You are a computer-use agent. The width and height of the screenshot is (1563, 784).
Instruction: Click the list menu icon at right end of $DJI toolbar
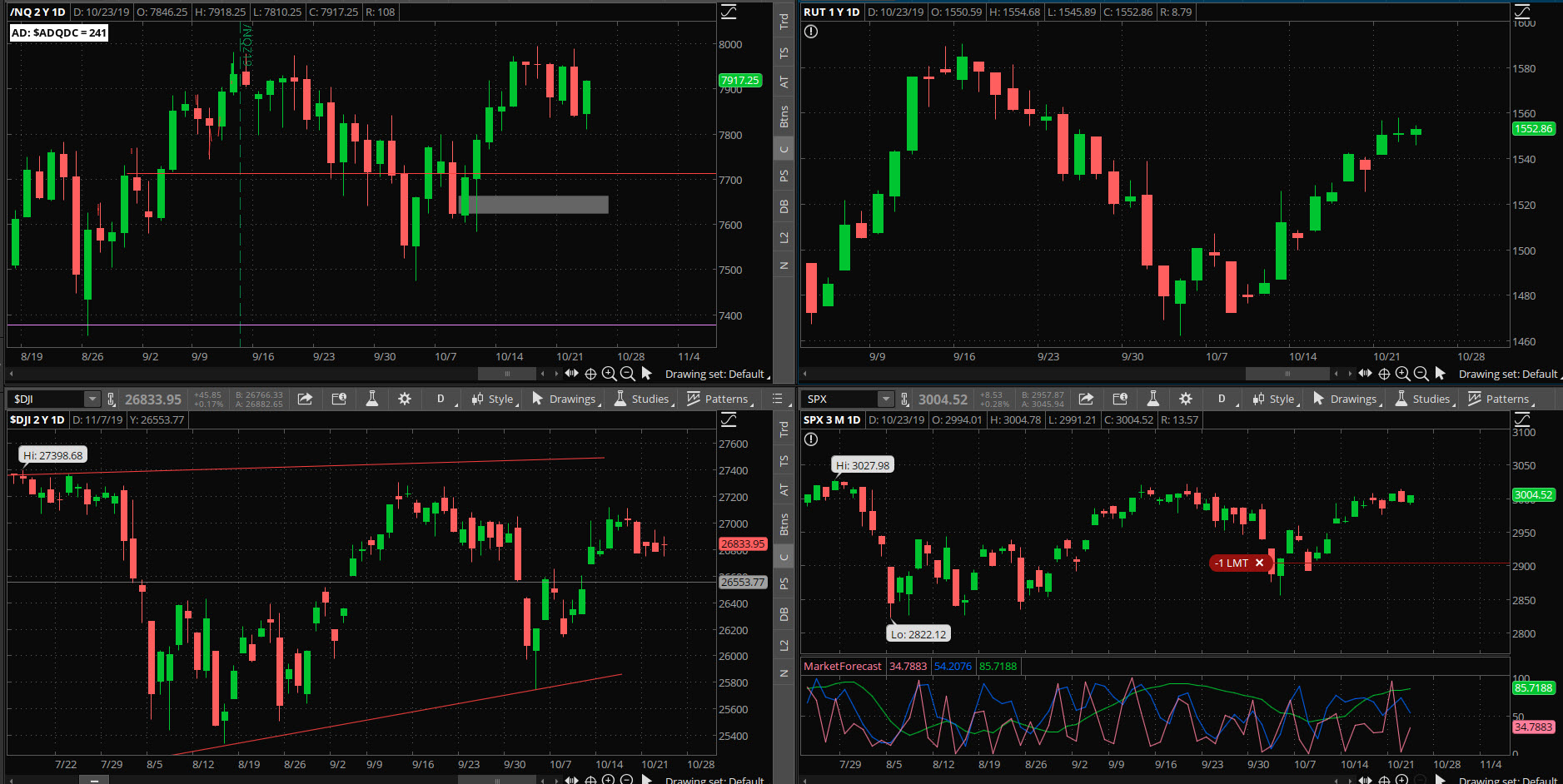(778, 399)
